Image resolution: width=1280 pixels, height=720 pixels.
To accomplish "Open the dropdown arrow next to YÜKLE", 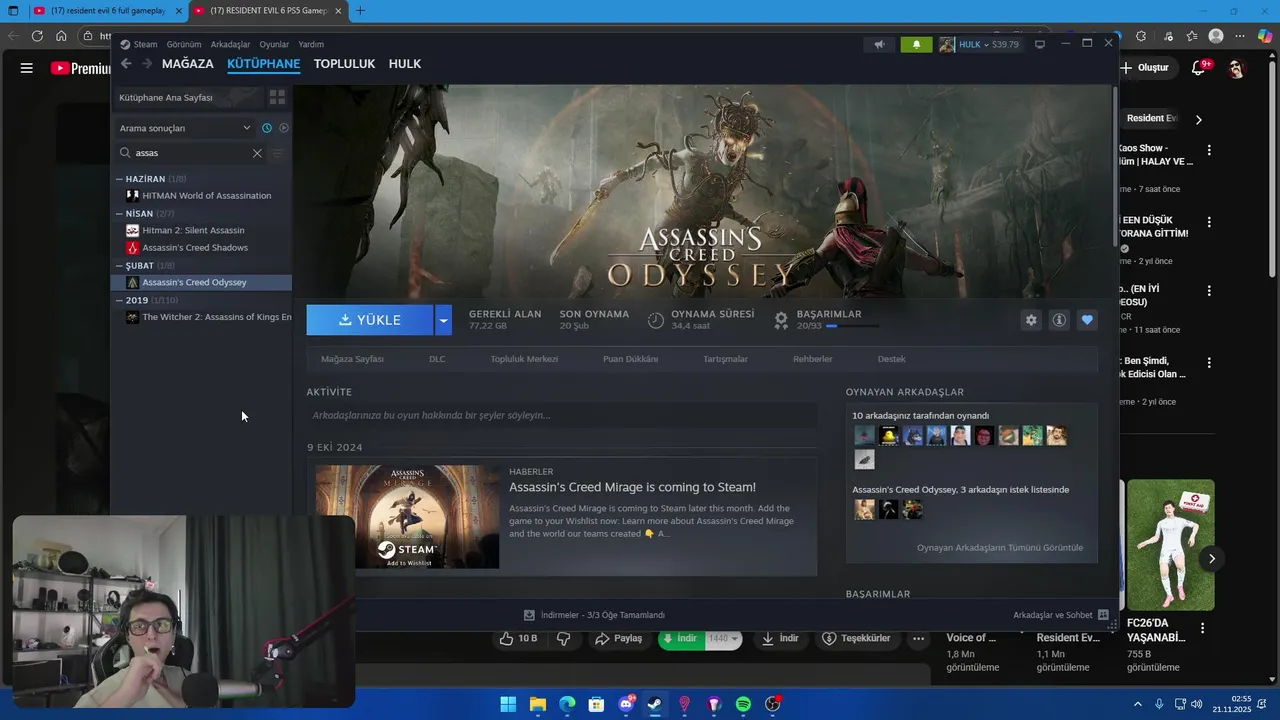I will coord(443,320).
